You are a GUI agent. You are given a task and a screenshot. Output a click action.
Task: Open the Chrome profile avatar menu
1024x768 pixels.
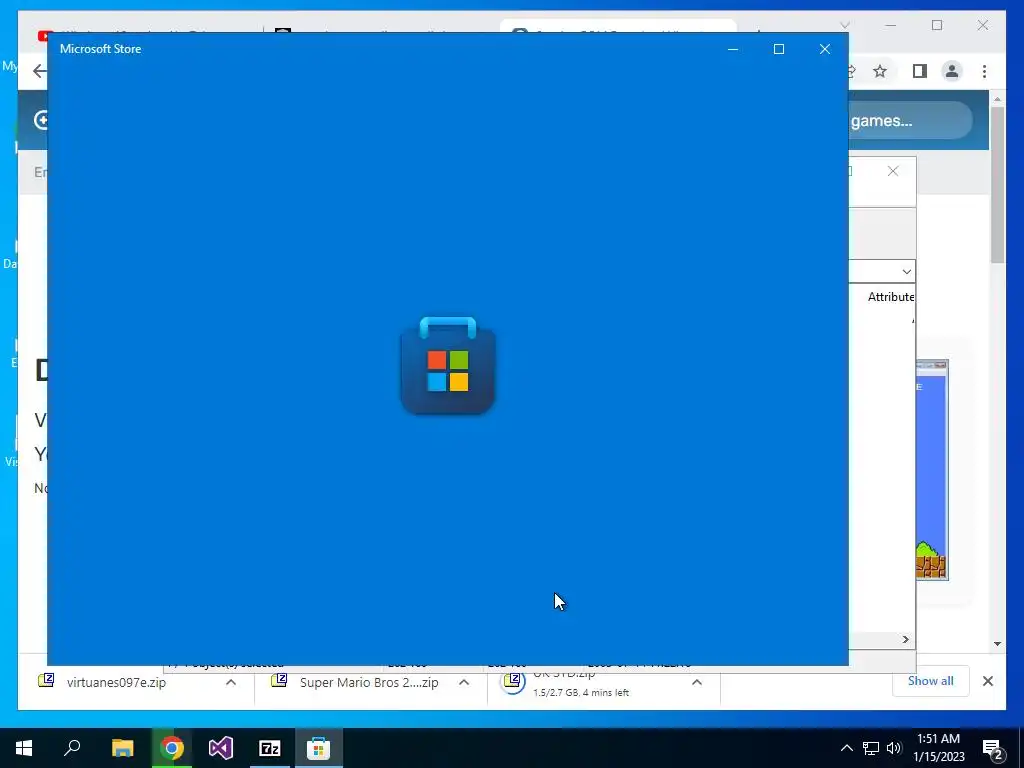pos(952,71)
